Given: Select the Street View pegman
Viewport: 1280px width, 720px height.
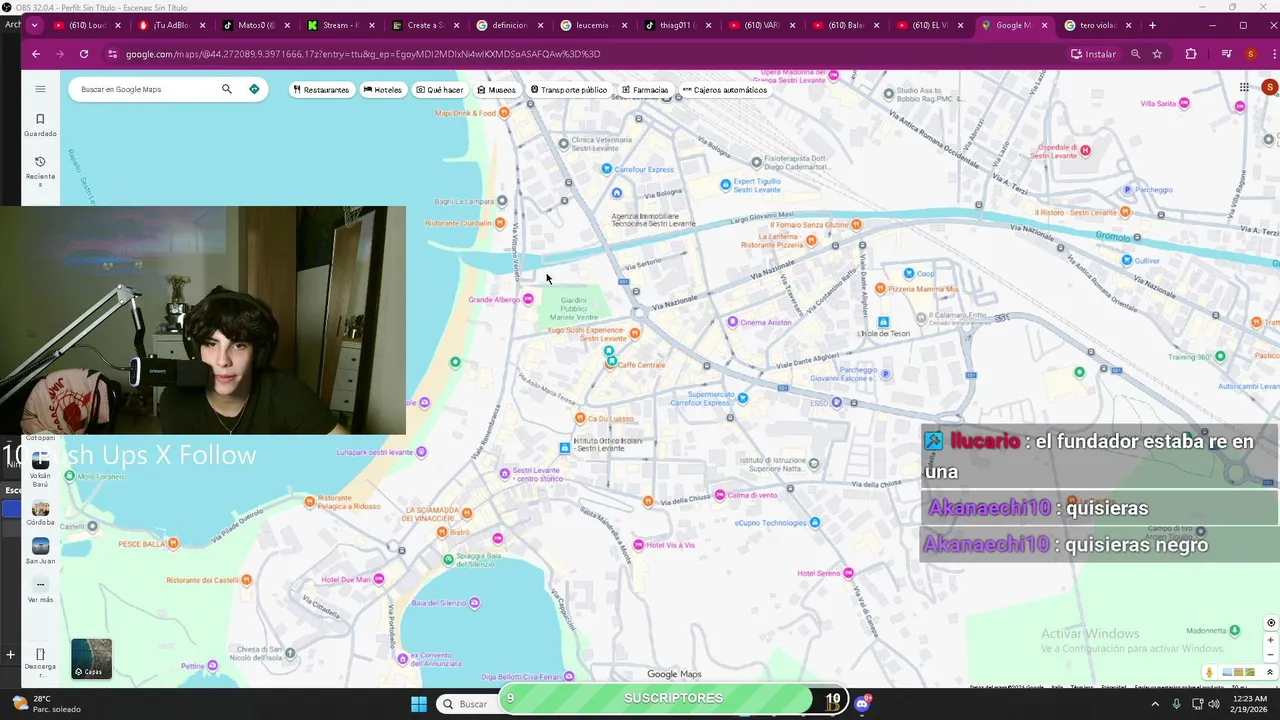Looking at the screenshot, I should point(1210,672).
